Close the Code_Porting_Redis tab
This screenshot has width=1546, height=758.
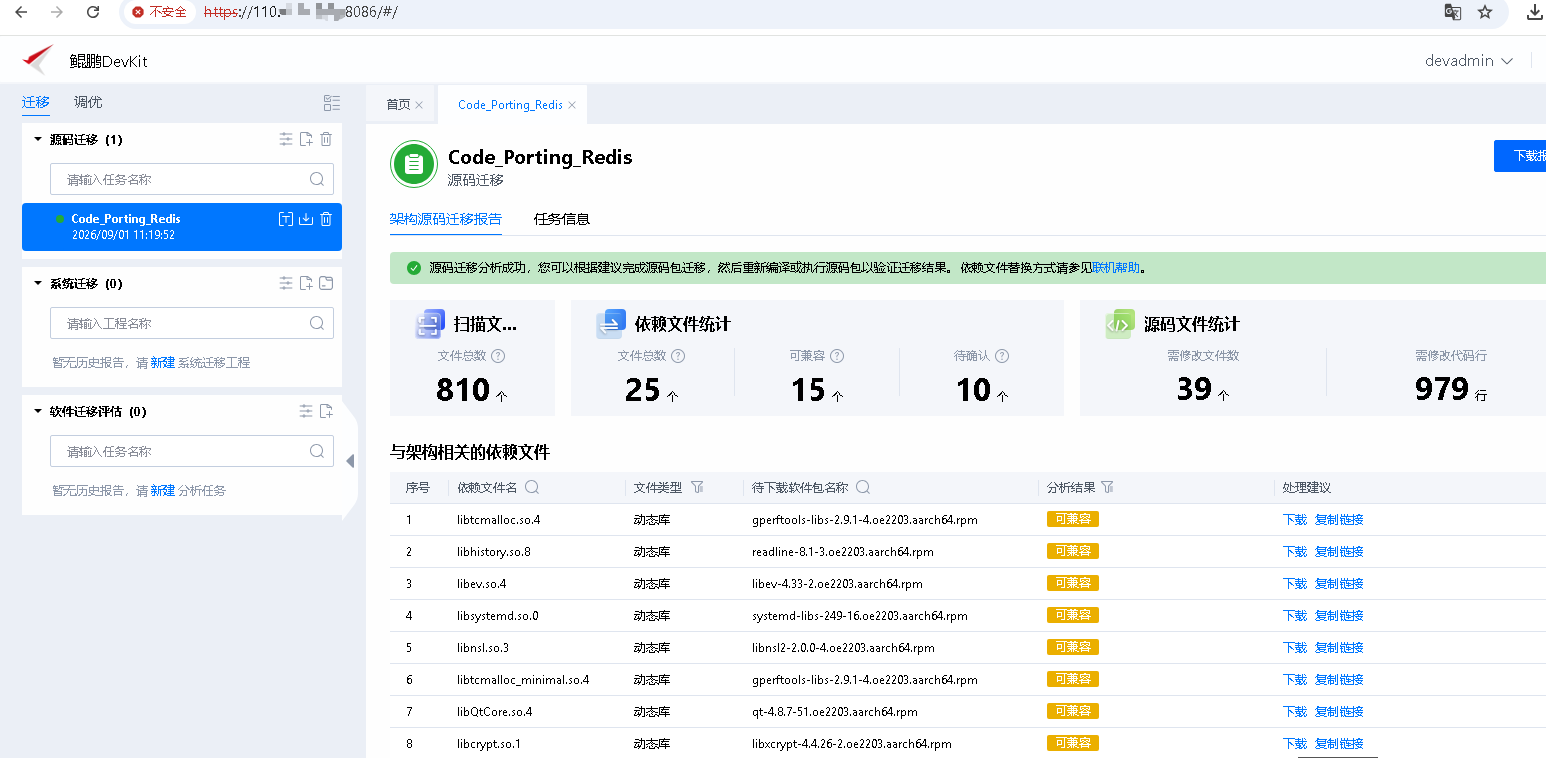coord(572,105)
